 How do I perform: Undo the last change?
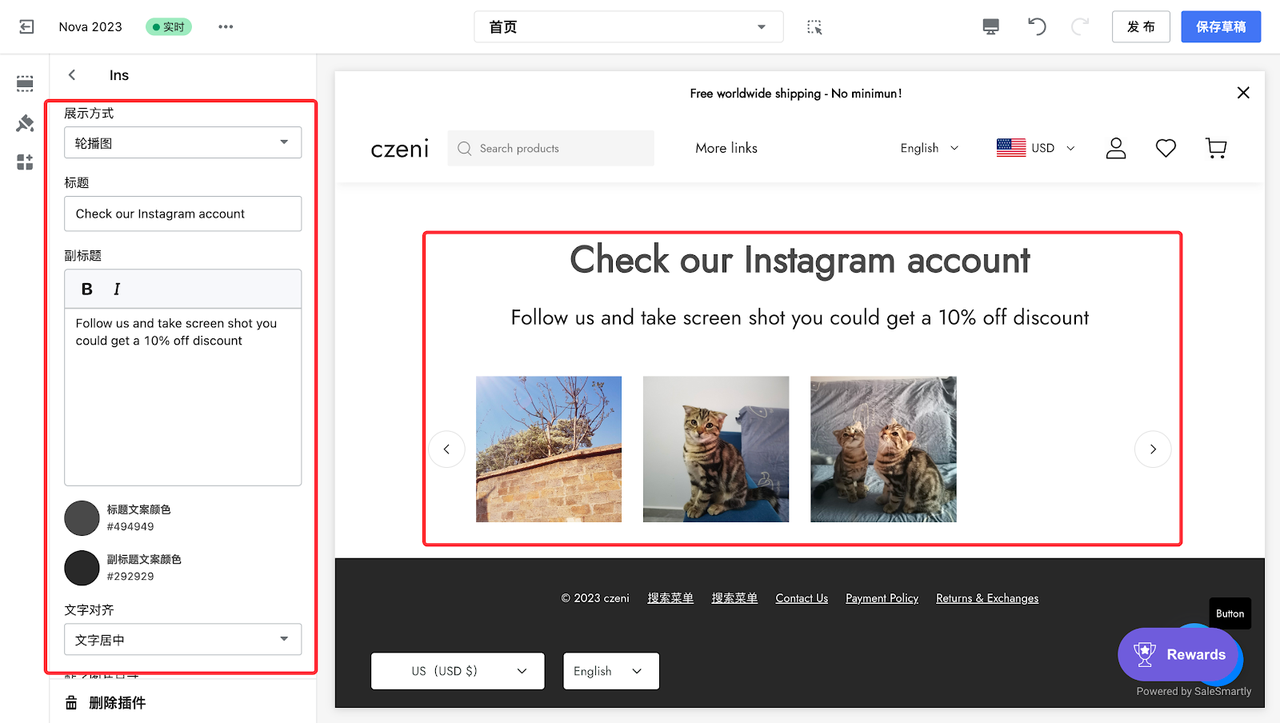(1036, 27)
